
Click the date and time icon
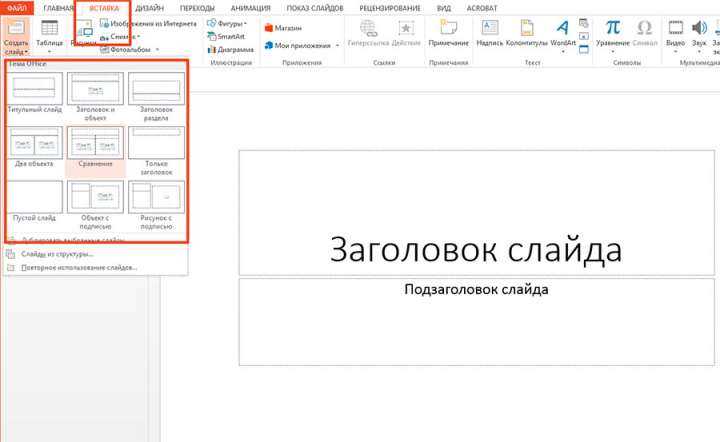click(x=584, y=23)
